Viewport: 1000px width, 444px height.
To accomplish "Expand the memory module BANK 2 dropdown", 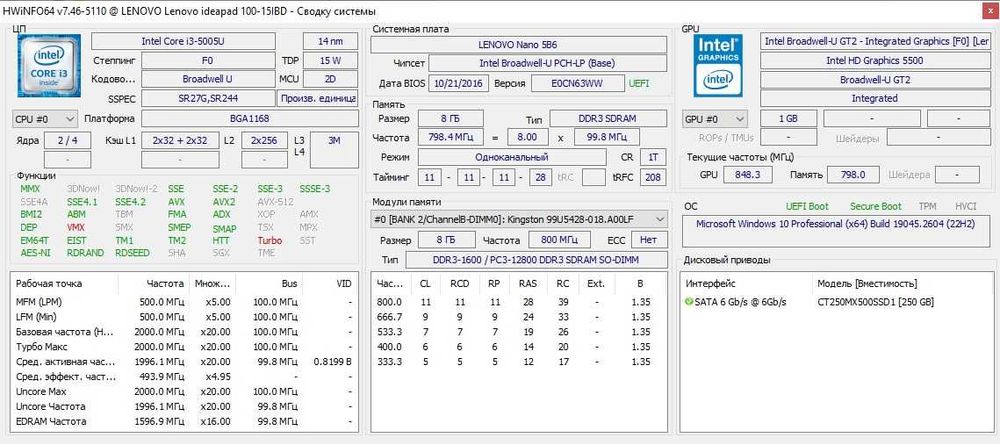I will tap(518, 219).
